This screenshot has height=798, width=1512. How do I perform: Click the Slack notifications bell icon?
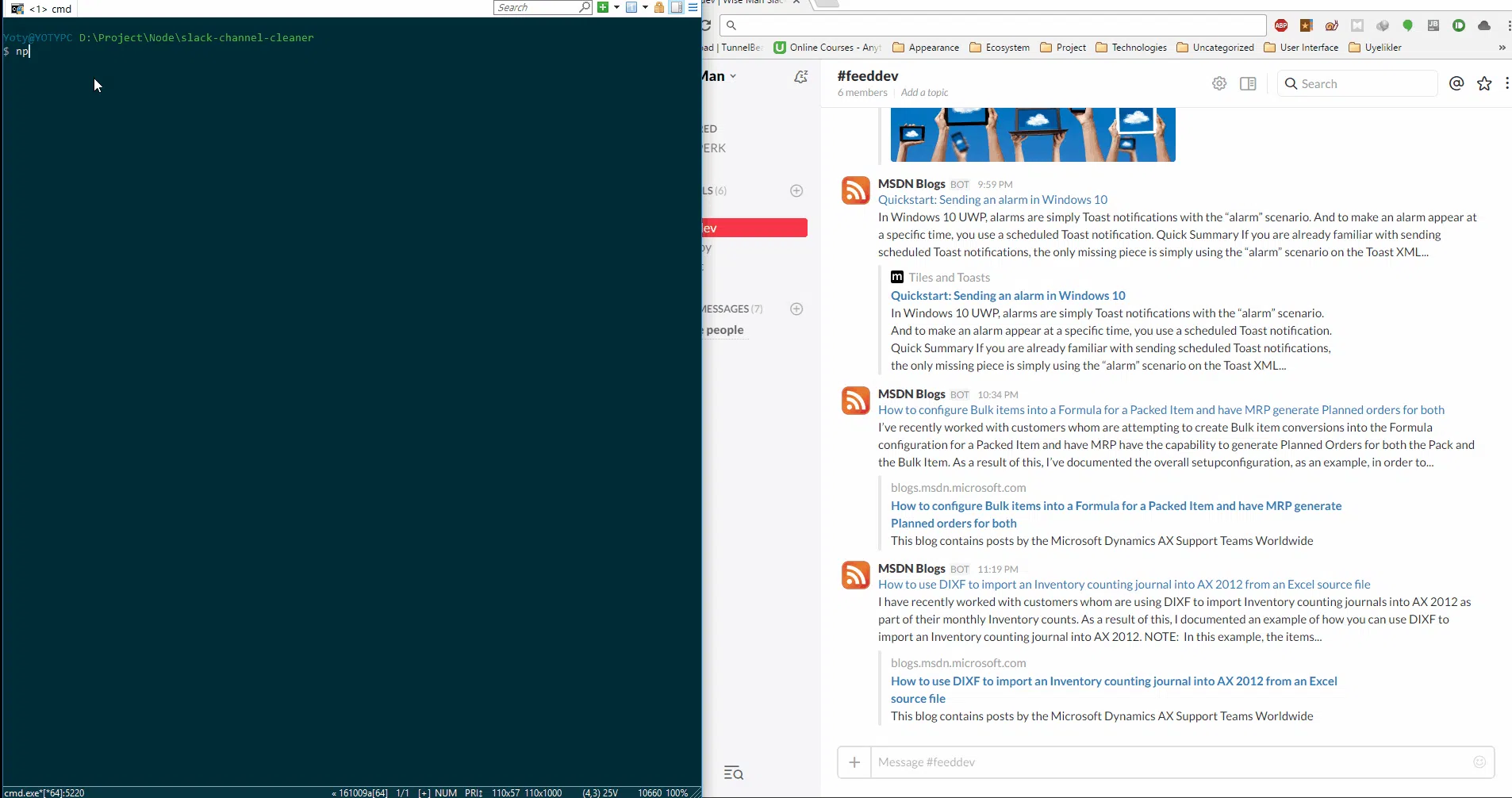pos(801,77)
